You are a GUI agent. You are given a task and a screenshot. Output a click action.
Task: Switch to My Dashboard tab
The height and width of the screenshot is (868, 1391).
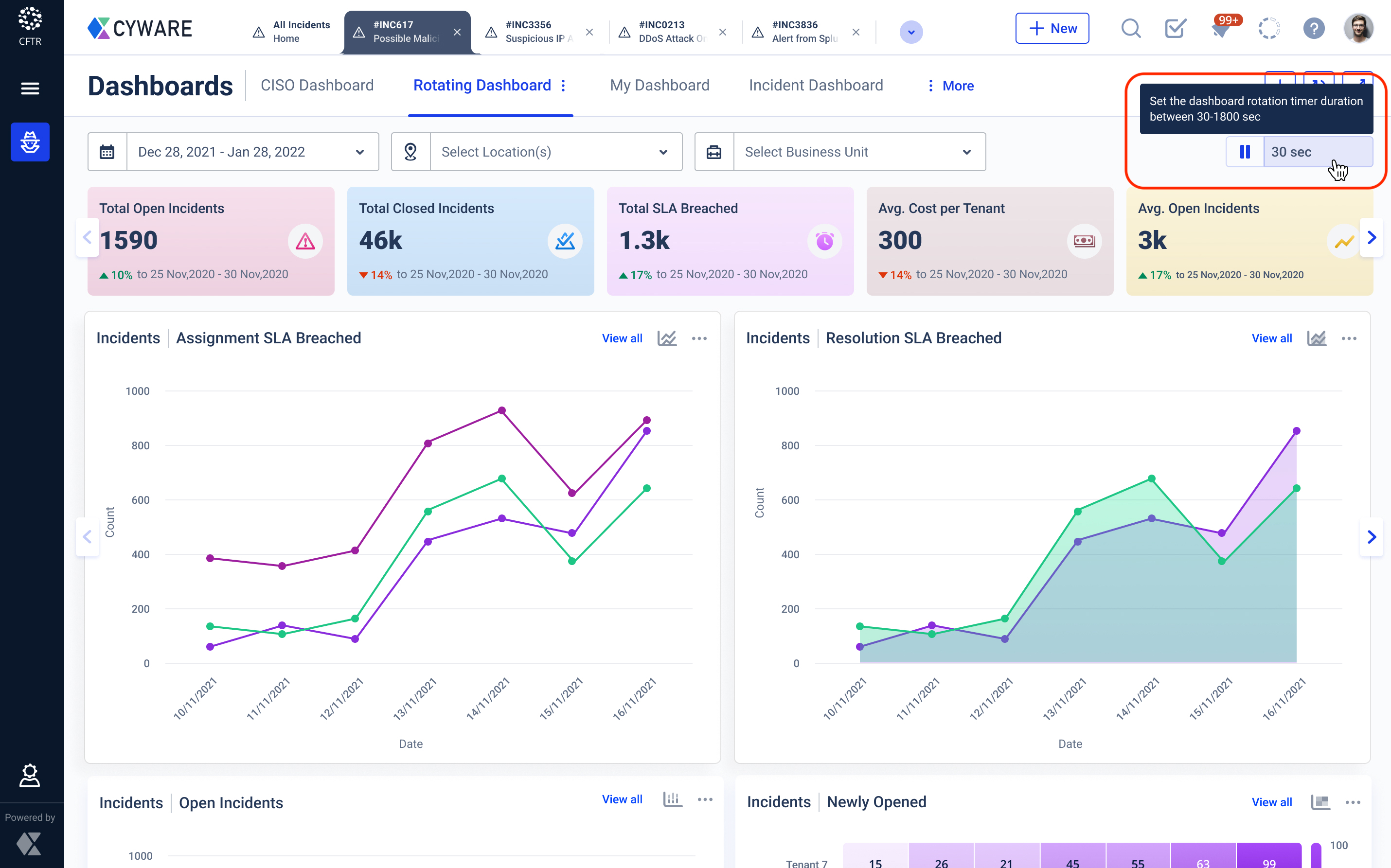tap(659, 86)
